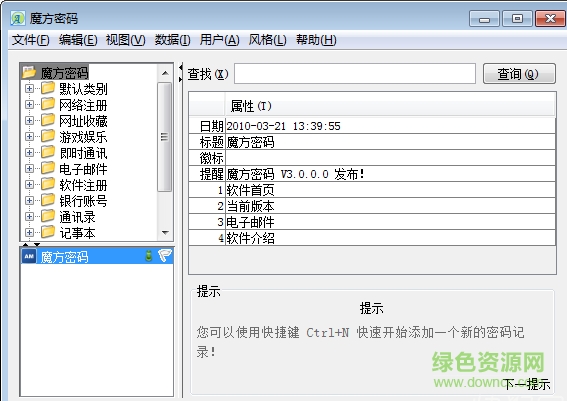Open the 风格(L) menu

click(x=267, y=39)
